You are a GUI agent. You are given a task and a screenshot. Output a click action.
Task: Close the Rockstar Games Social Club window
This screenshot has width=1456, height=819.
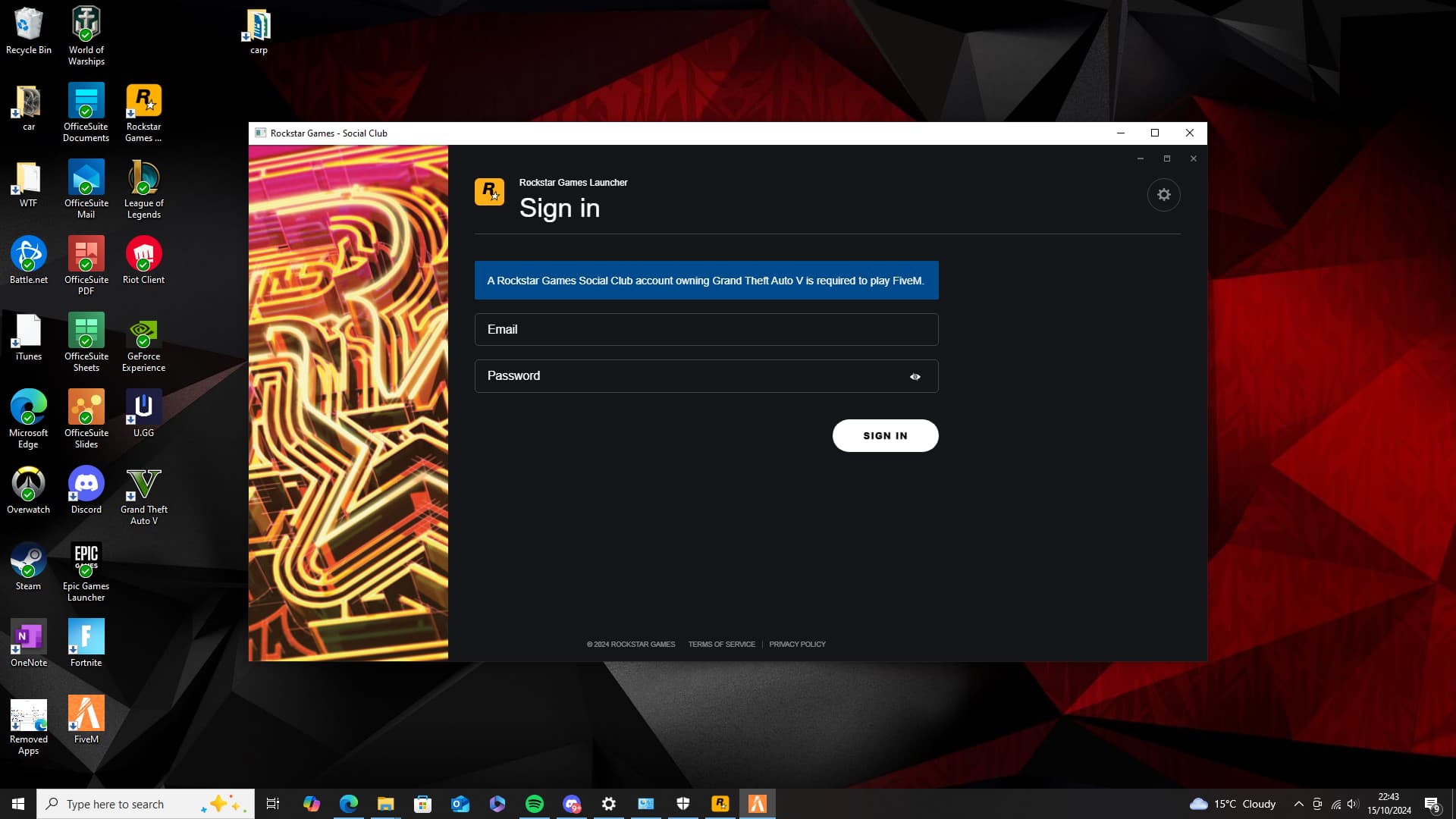(x=1189, y=133)
